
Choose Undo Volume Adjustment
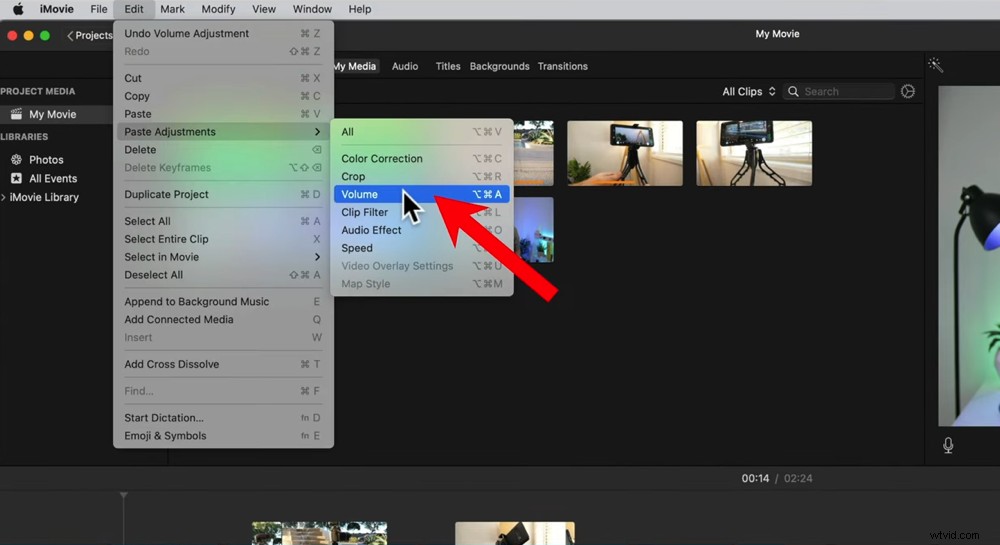click(223, 33)
